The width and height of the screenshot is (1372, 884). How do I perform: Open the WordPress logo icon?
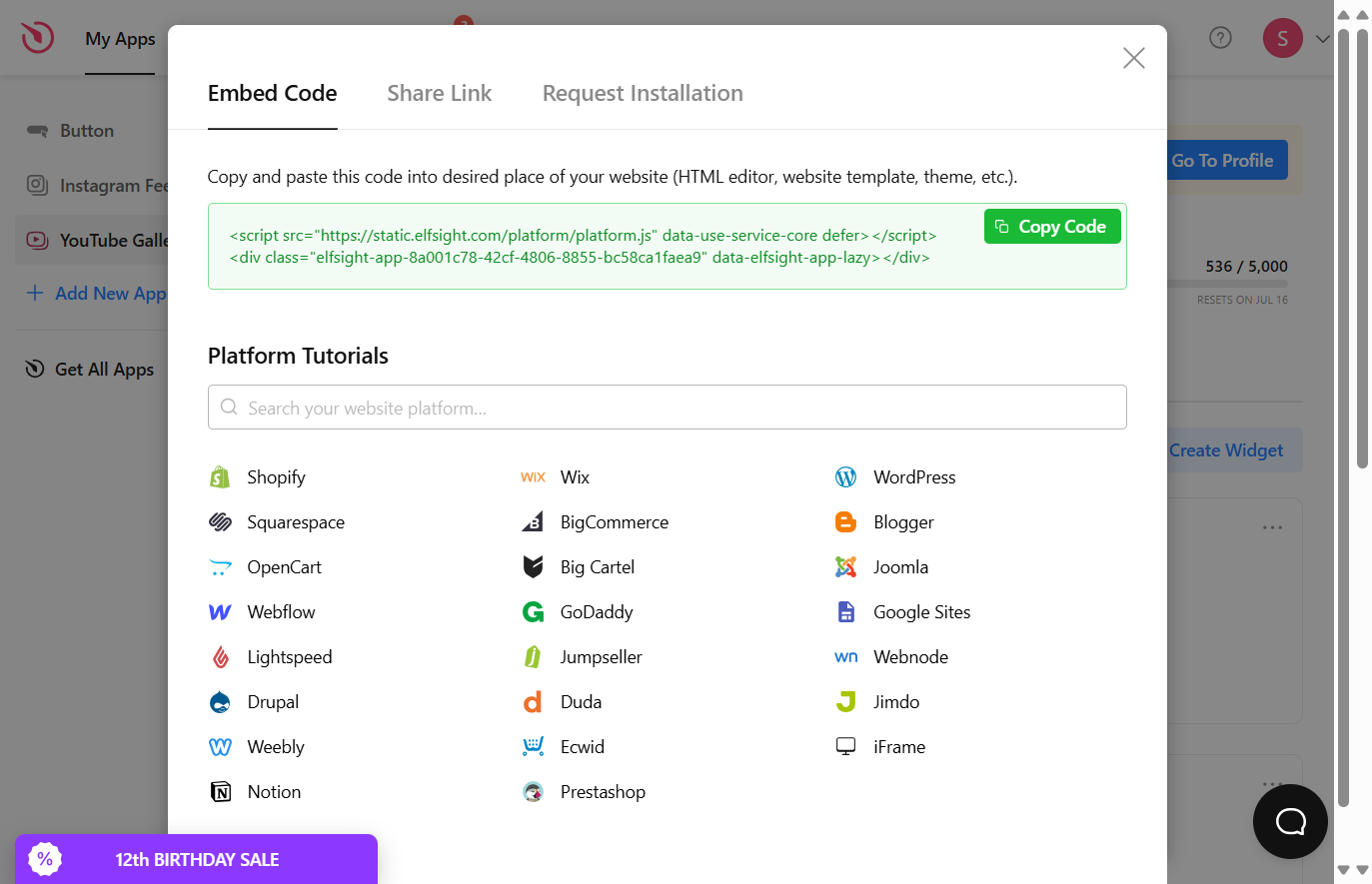point(845,477)
